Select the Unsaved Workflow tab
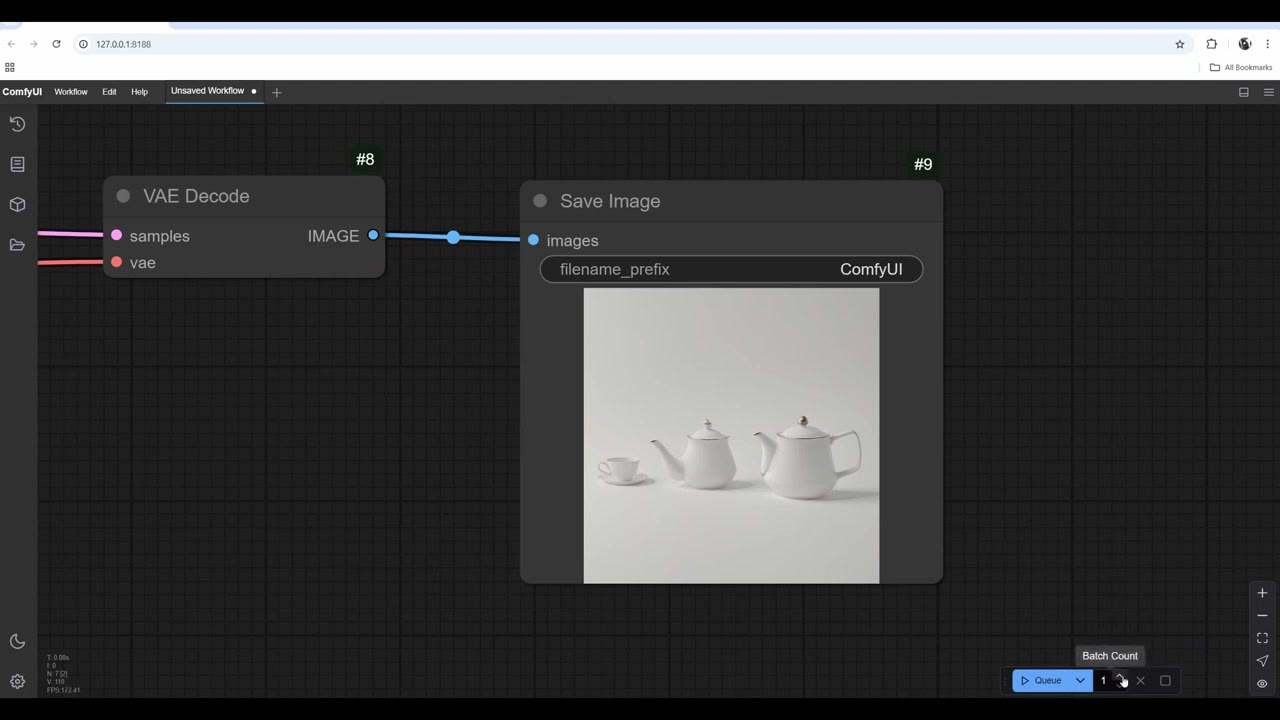The height and width of the screenshot is (720, 1280). pos(212,91)
